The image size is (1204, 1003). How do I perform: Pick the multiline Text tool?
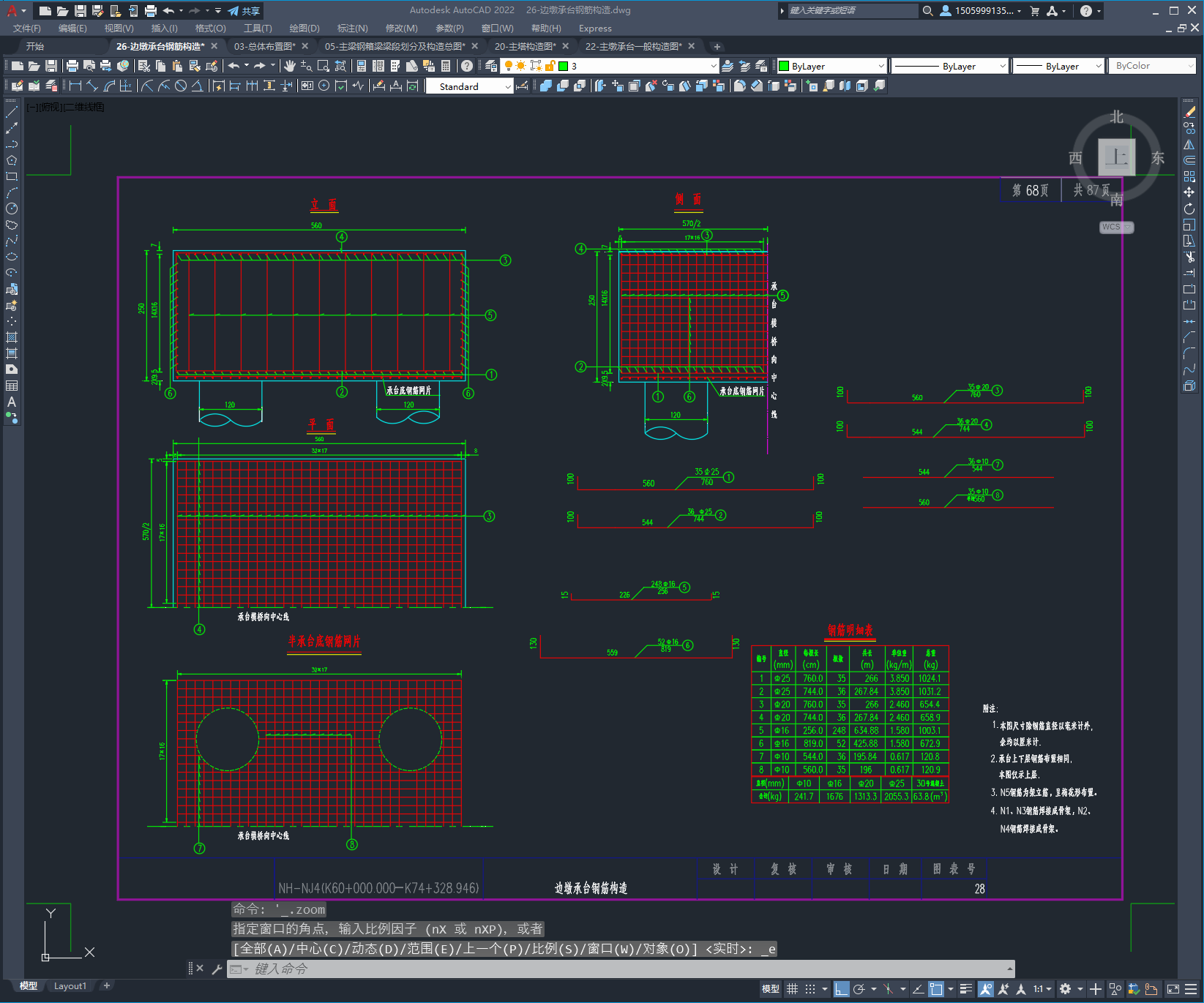(x=12, y=402)
